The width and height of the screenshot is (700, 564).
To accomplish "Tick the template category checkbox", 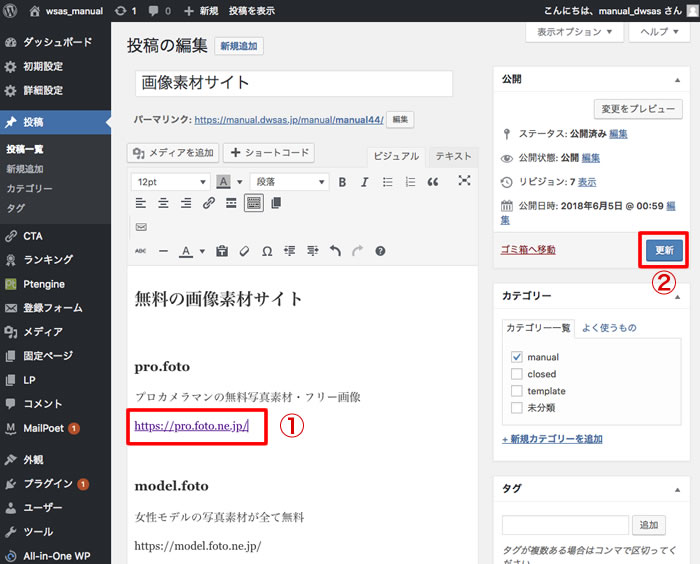I will 517,391.
